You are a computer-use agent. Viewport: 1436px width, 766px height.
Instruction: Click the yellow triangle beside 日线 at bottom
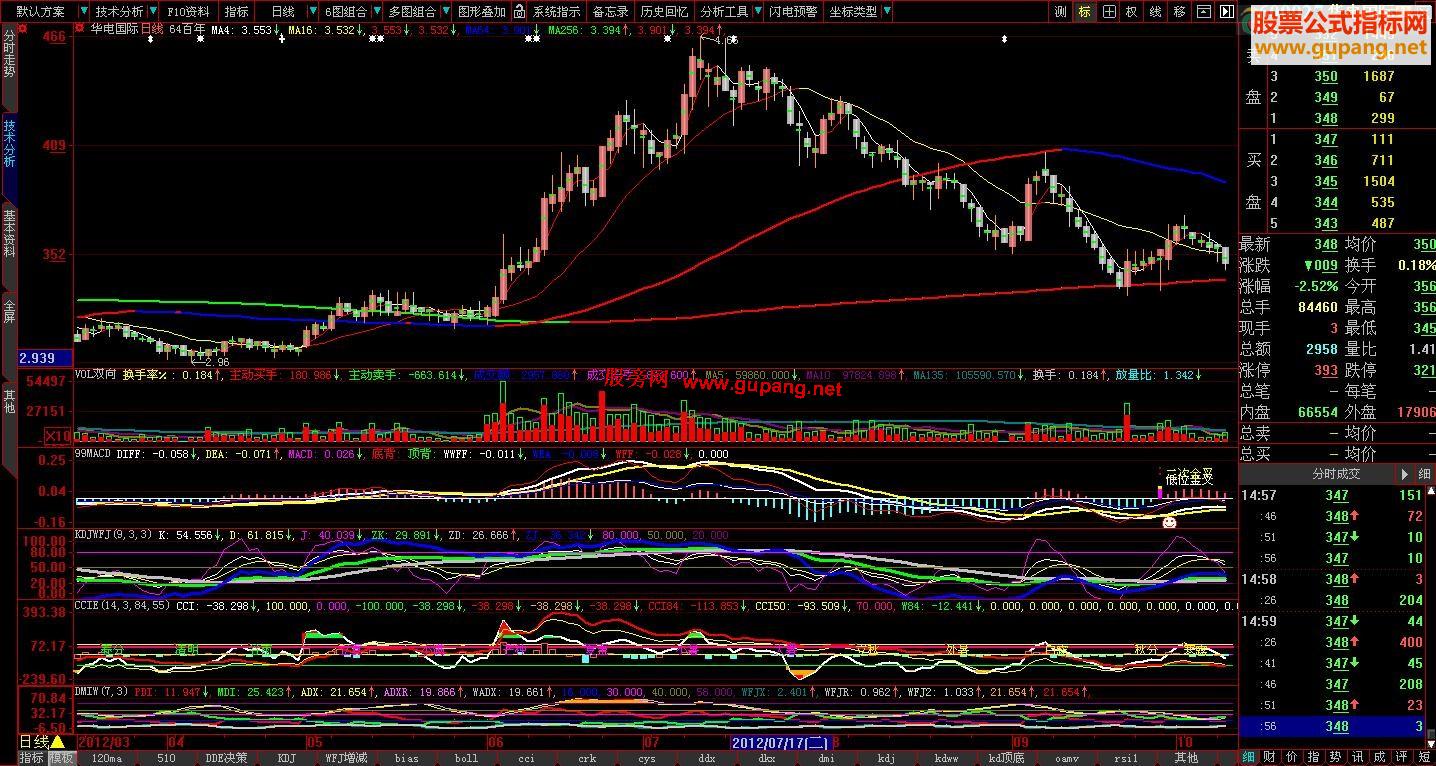pos(57,742)
